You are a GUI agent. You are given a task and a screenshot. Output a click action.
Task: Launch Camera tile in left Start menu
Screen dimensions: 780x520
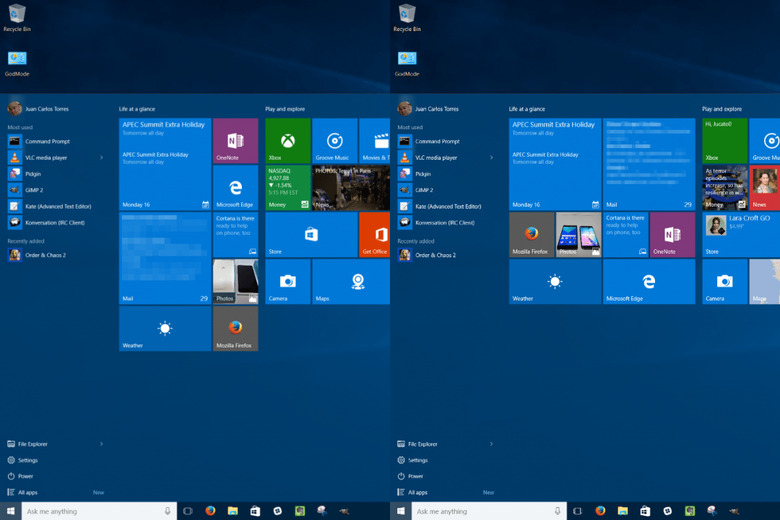pos(288,282)
